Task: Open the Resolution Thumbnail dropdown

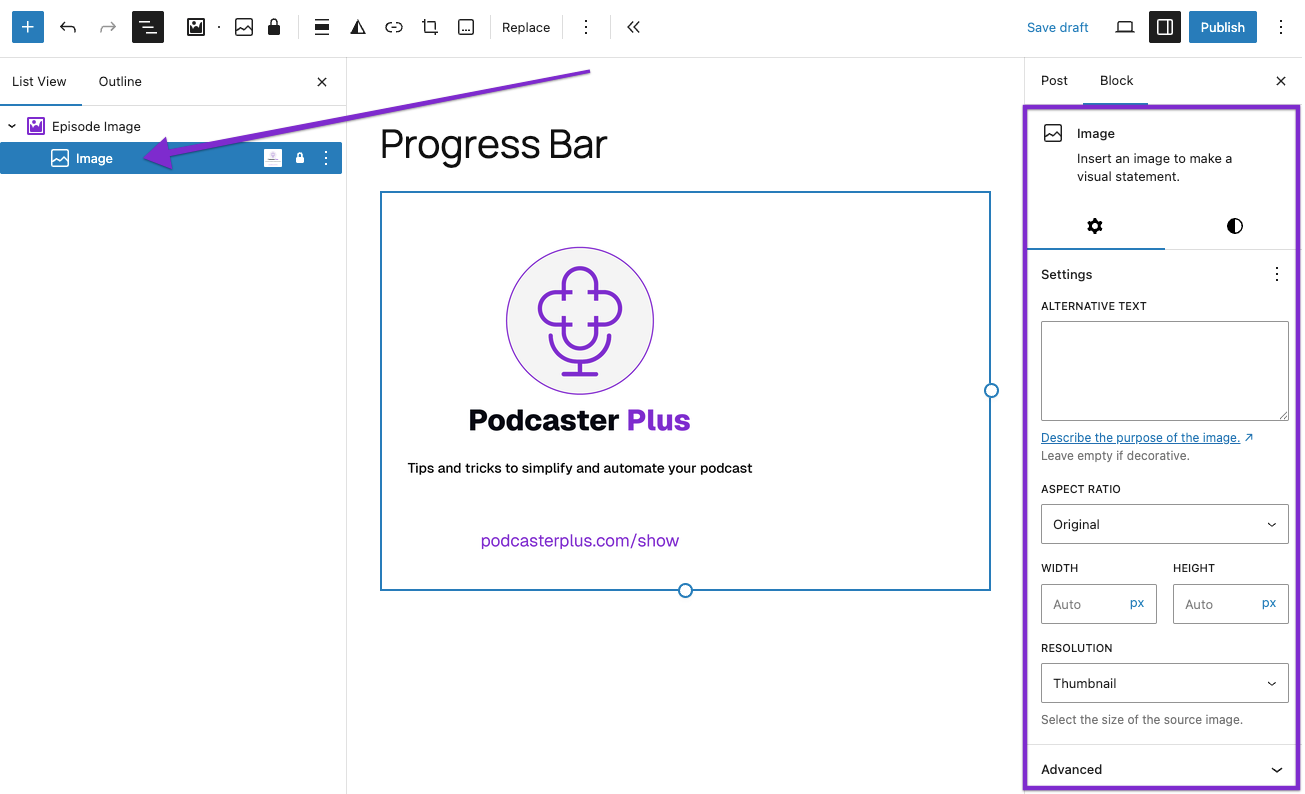Action: (1164, 683)
